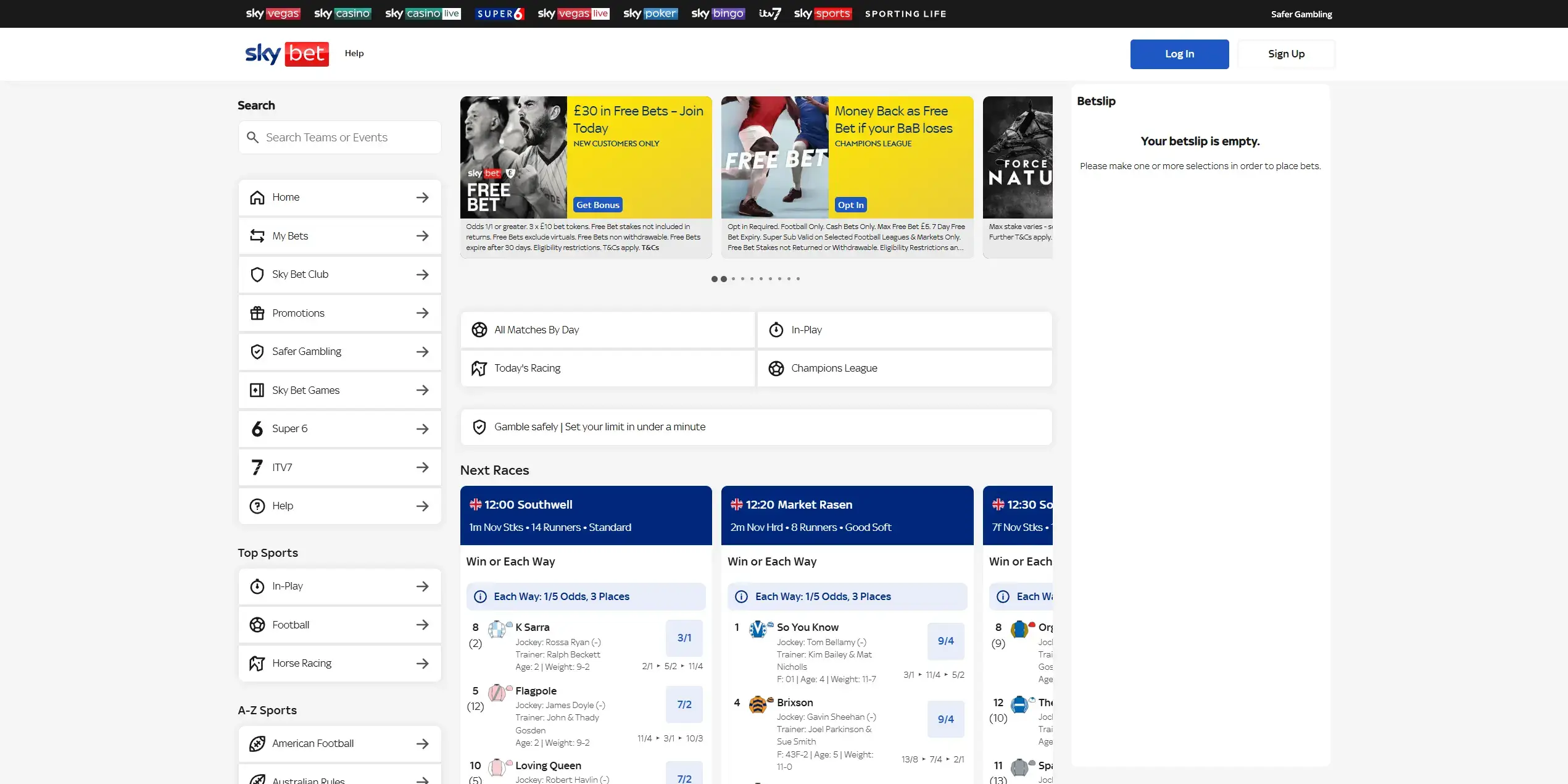This screenshot has height=784, width=1568.
Task: Click Get Bonus on the free bets banner
Action: coord(597,204)
